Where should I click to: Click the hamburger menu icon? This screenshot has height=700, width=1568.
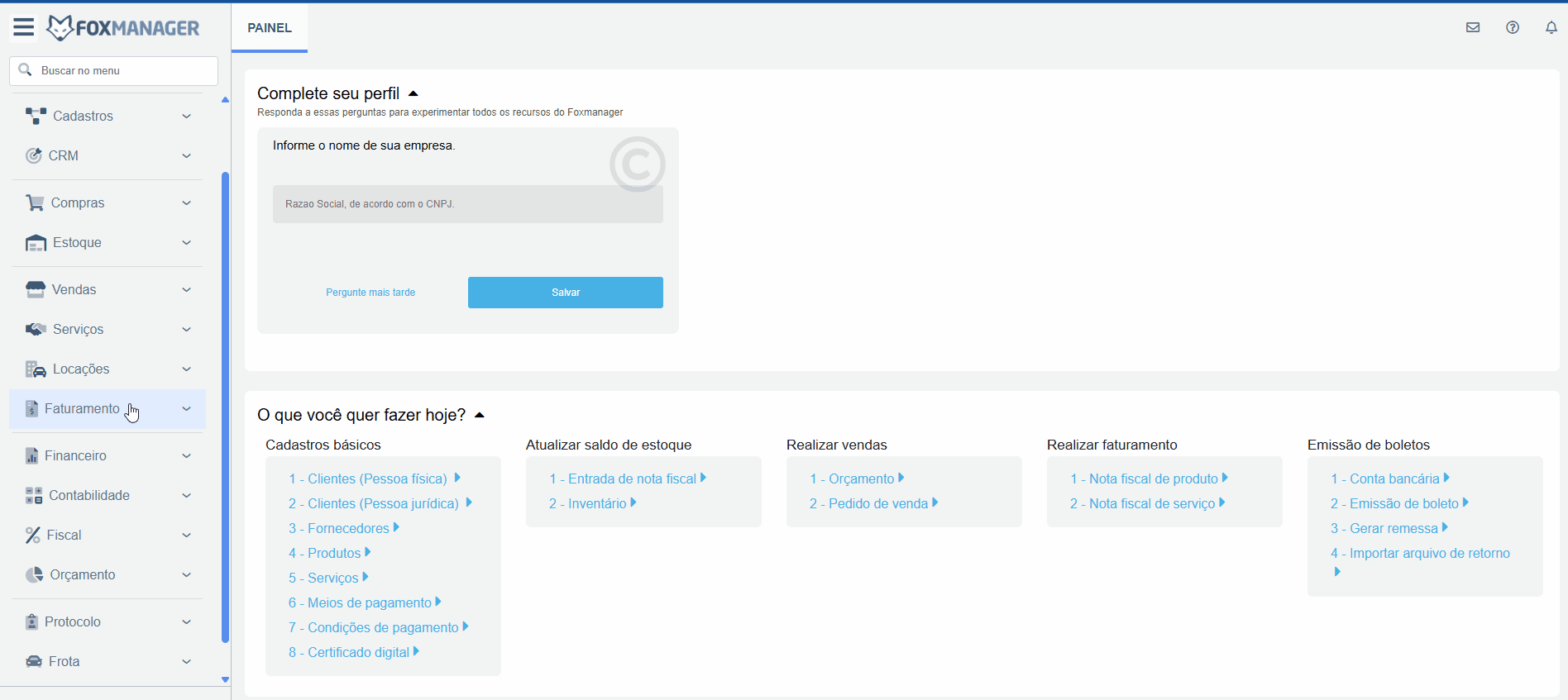23,27
